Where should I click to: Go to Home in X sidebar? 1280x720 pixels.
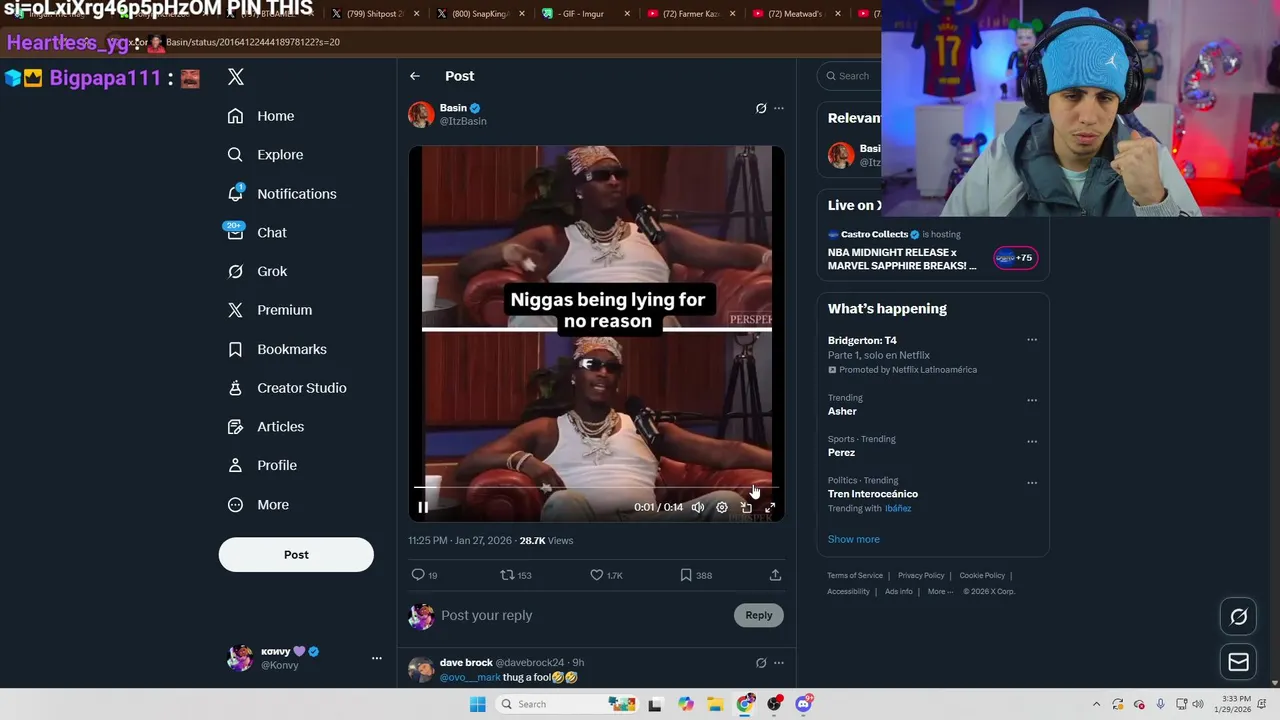pos(261,116)
